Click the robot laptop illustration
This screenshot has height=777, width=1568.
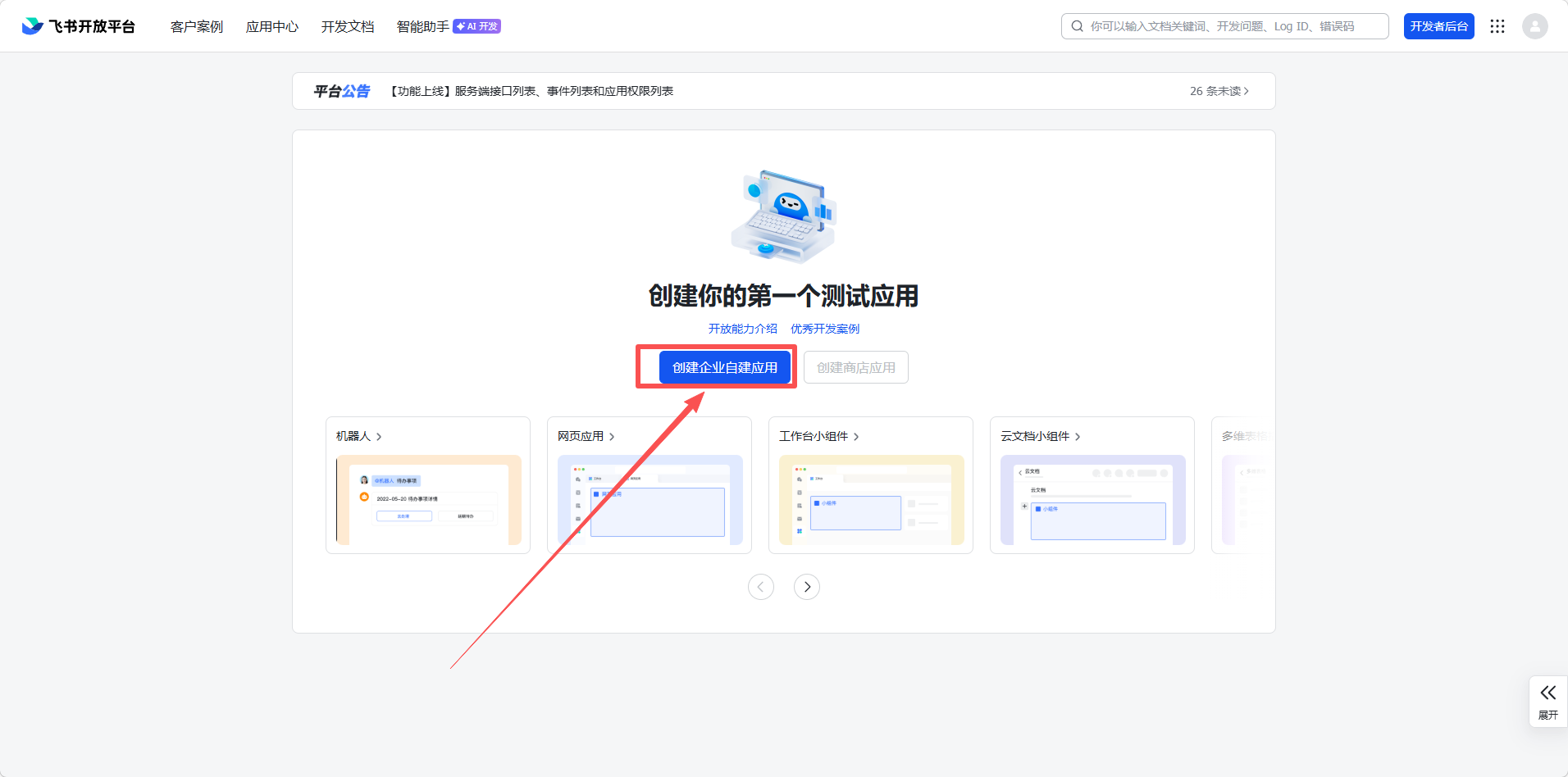(784, 216)
